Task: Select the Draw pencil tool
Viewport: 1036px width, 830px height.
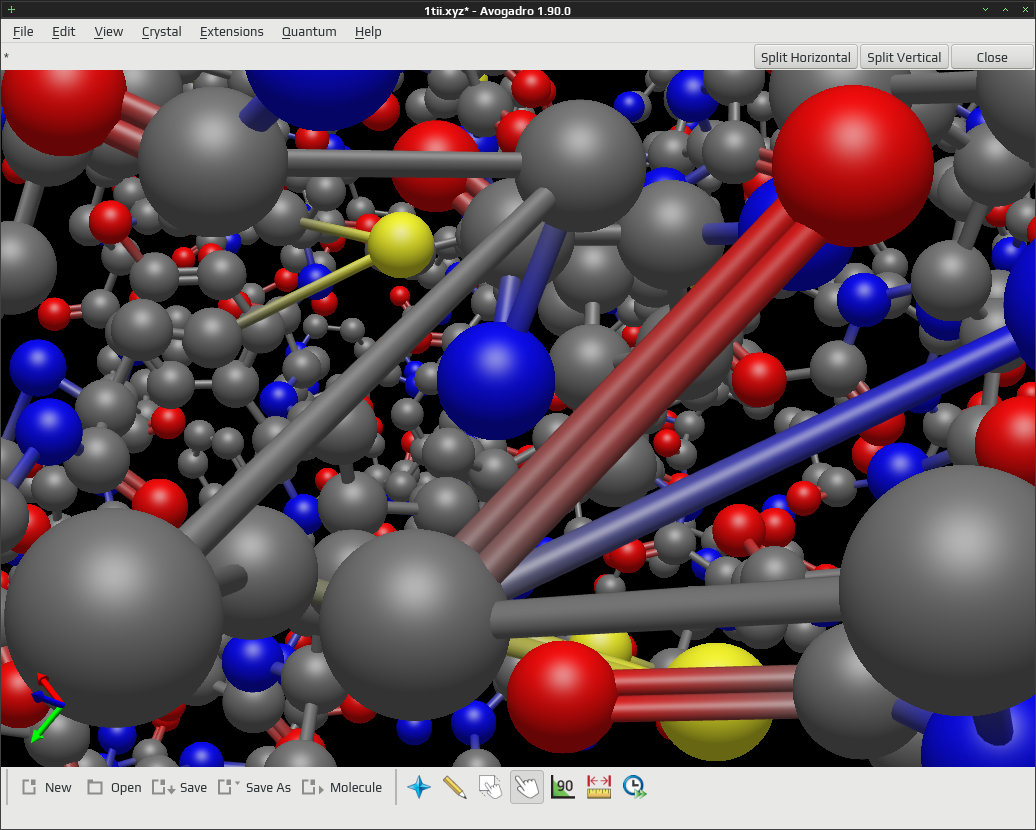Action: pos(455,786)
